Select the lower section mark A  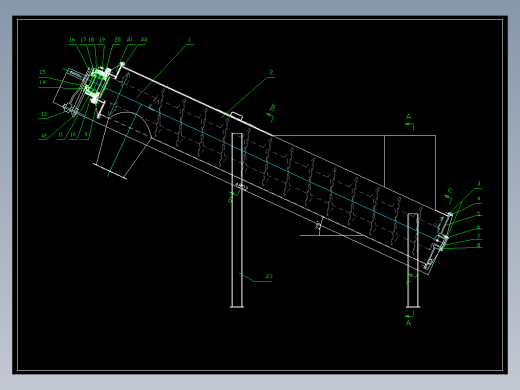tap(408, 323)
